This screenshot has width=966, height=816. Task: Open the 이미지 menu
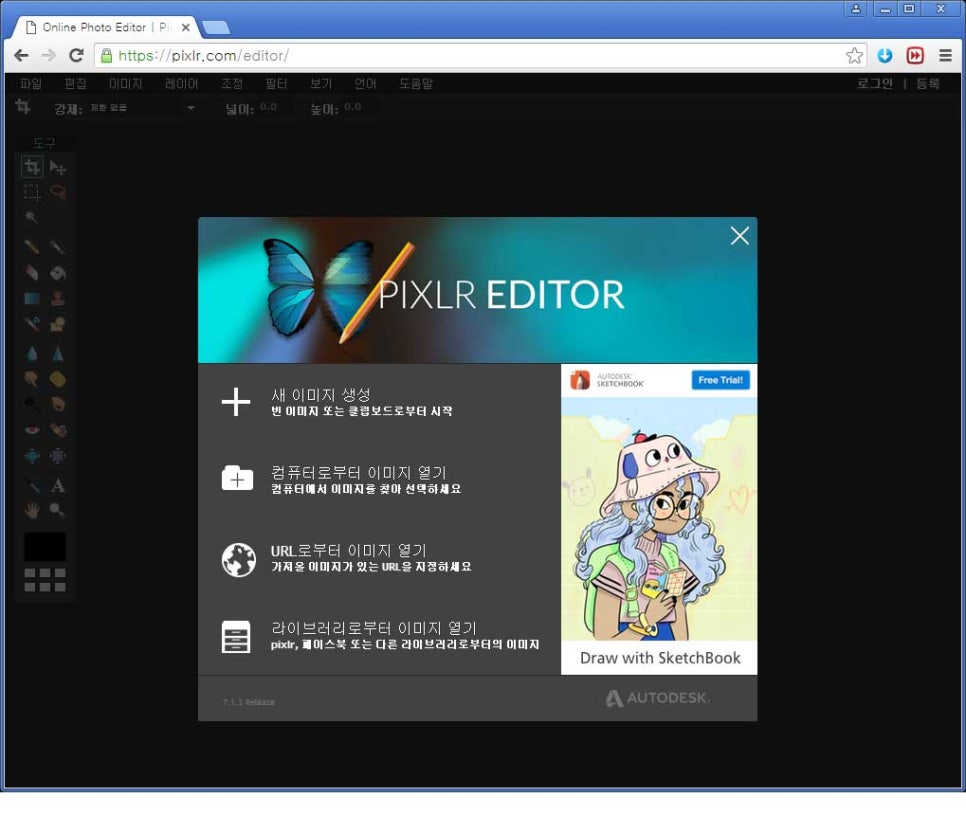(x=126, y=84)
